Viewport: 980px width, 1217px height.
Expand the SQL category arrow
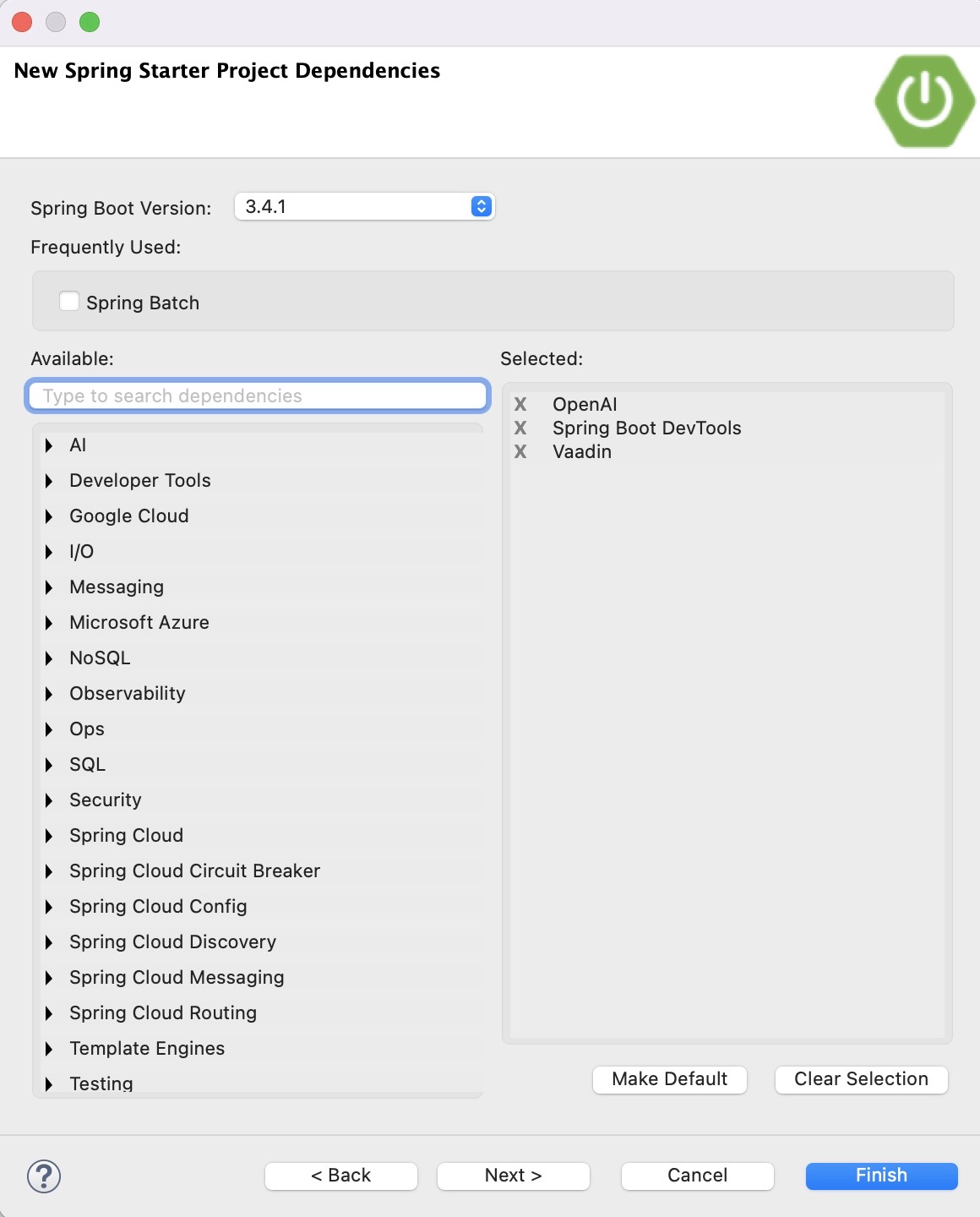click(49, 765)
